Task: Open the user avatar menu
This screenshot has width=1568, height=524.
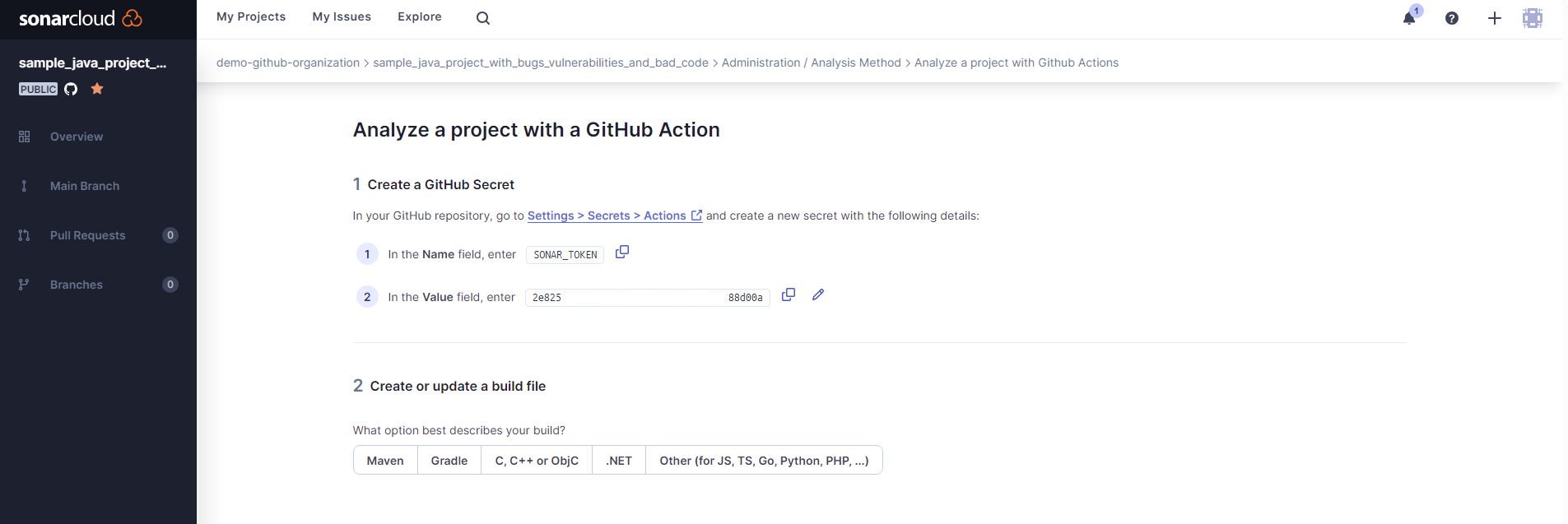Action: 1532,18
